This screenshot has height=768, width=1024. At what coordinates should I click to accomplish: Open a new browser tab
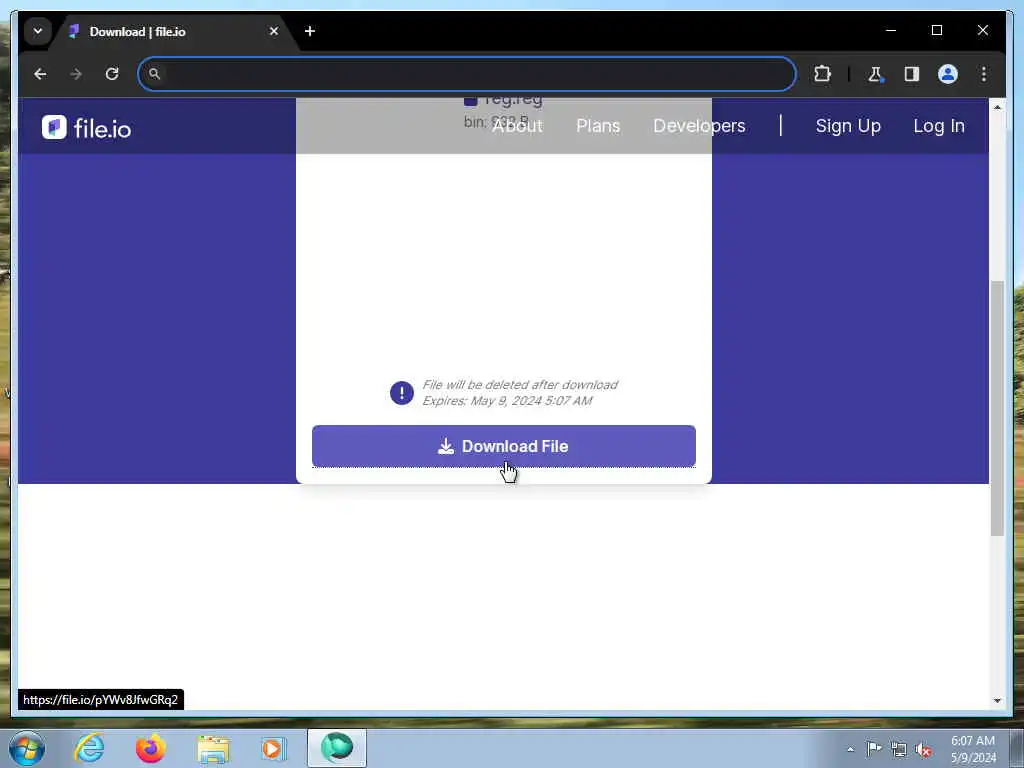(x=310, y=31)
